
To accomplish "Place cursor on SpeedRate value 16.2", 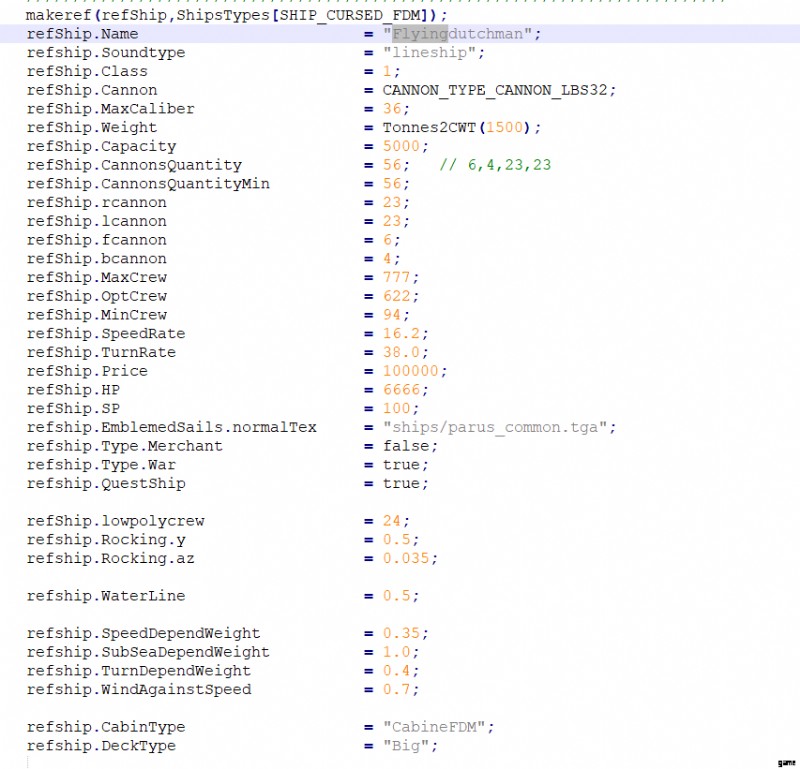I will pyautogui.click(x=401, y=334).
